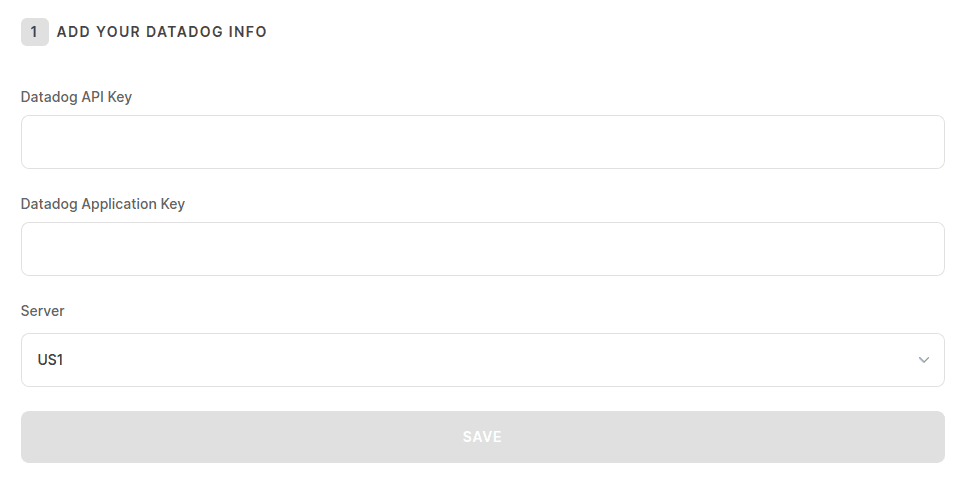Click the "Datadog API Key" label

click(76, 97)
